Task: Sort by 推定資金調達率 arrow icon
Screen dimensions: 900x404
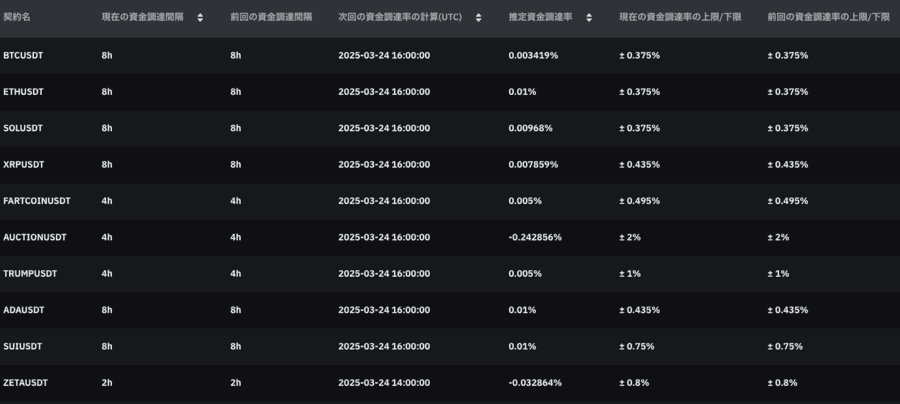Action: tap(588, 17)
